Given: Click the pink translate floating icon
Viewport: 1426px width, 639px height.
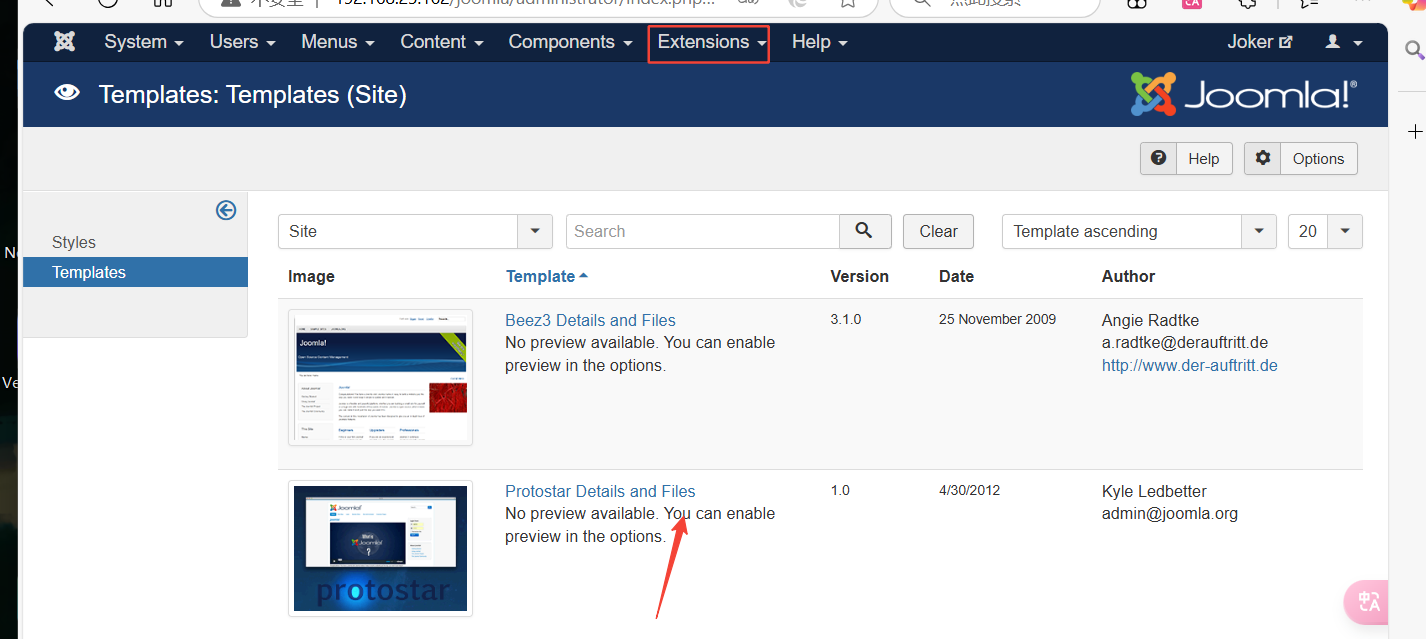Looking at the screenshot, I should (1367, 602).
